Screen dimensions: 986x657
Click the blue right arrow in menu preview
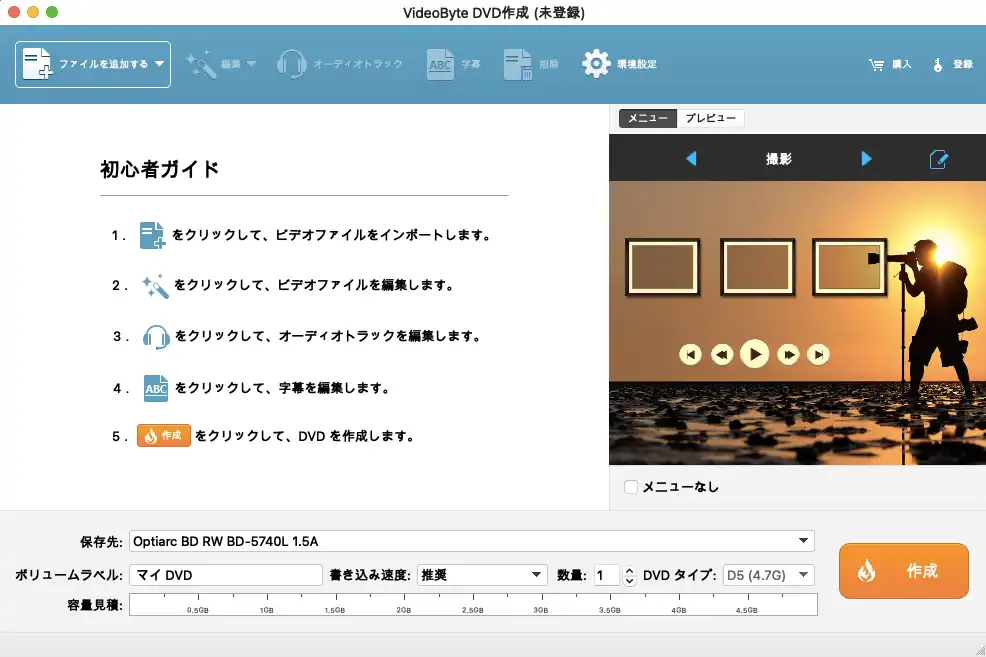[x=866, y=158]
